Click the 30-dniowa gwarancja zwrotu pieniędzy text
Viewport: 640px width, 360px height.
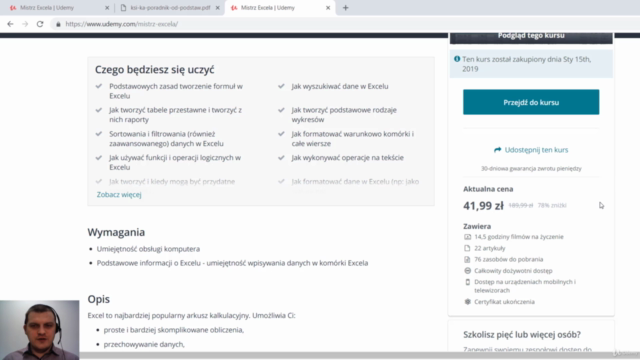[x=531, y=168]
